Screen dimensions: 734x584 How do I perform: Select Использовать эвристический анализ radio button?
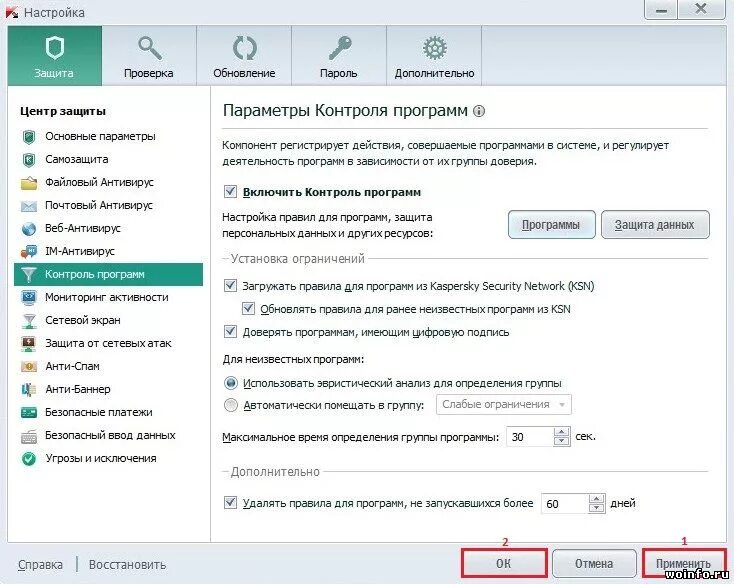point(231,383)
